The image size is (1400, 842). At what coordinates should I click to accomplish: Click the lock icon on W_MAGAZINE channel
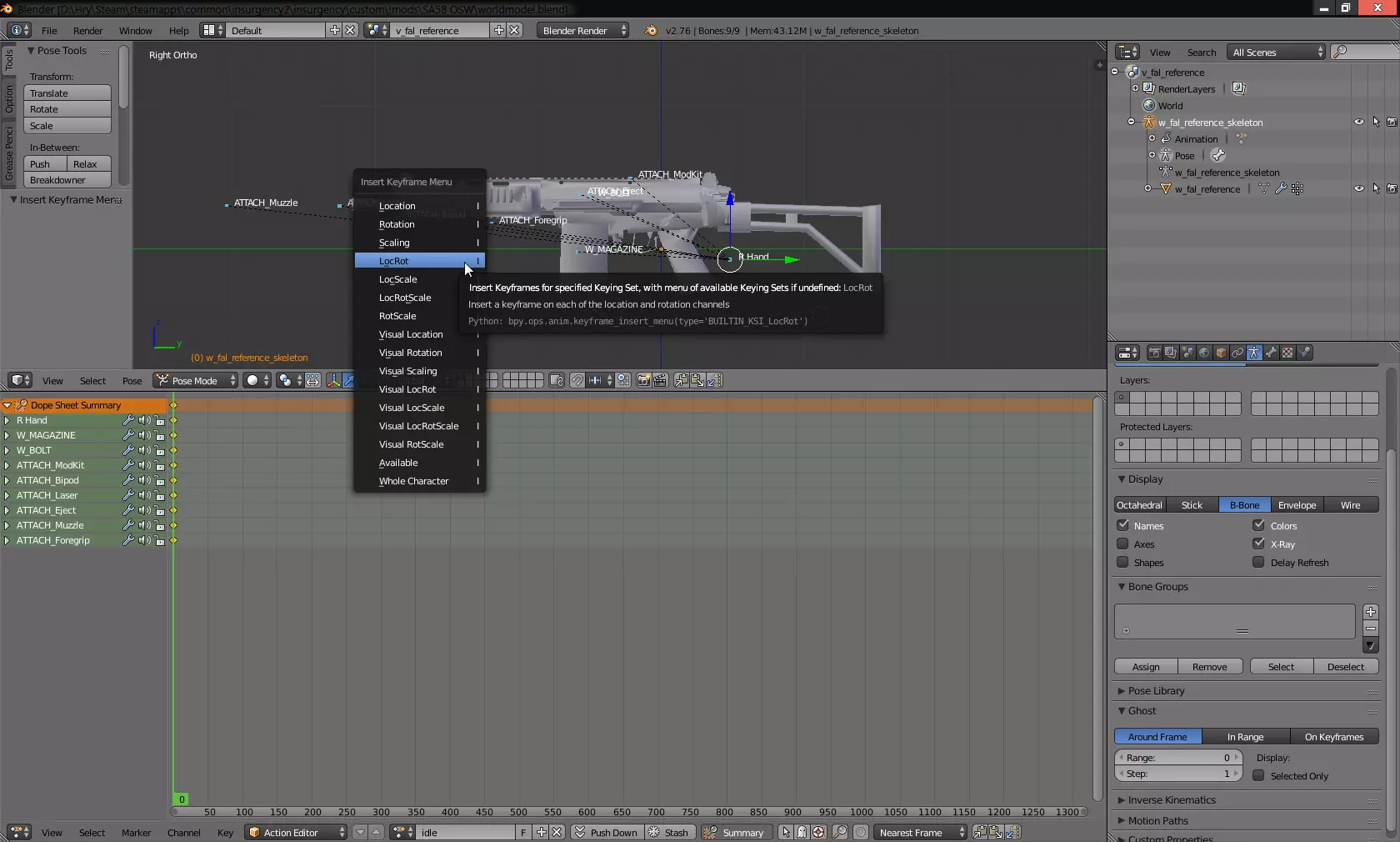coord(160,435)
